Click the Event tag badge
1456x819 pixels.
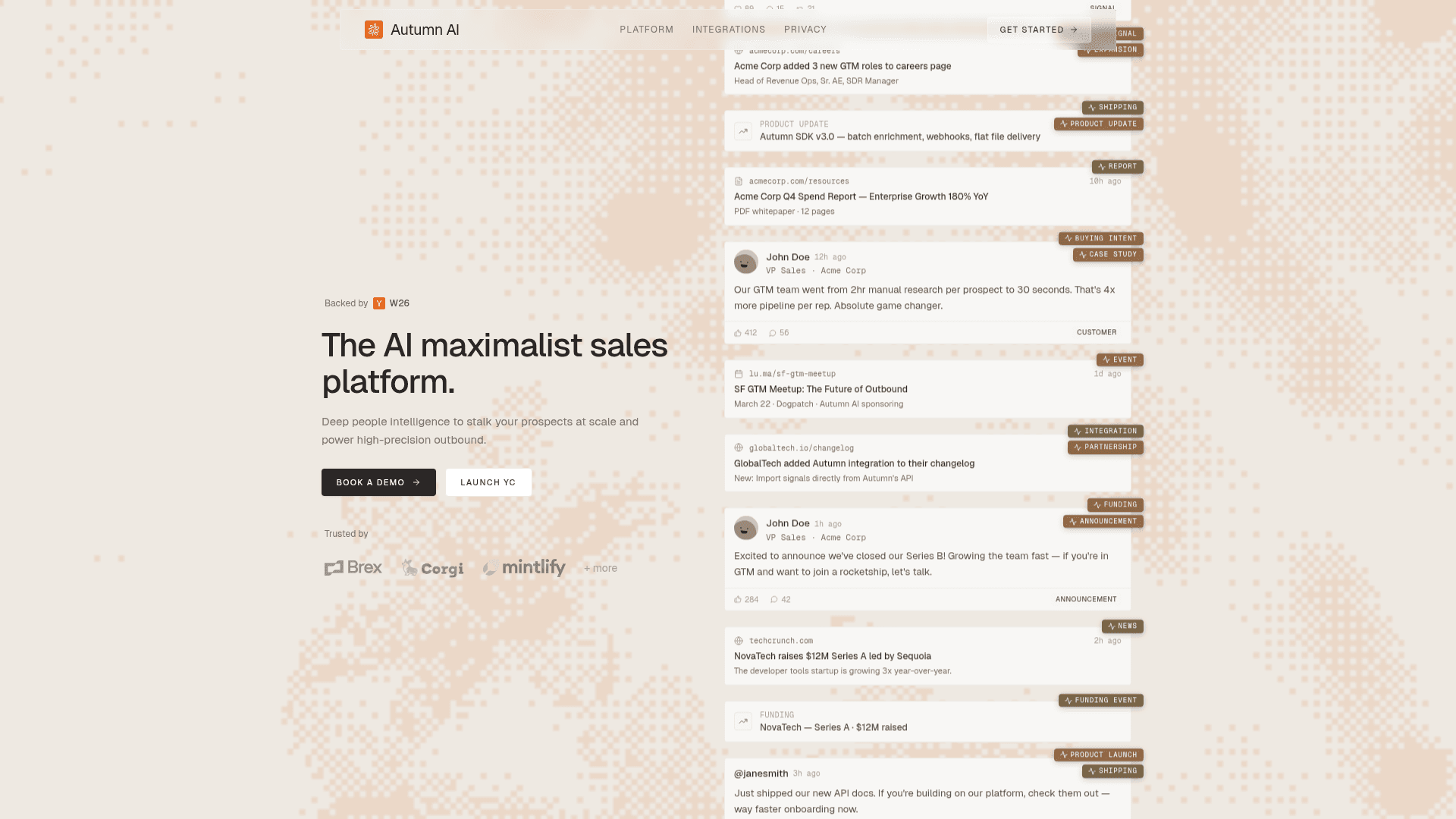coord(1119,359)
